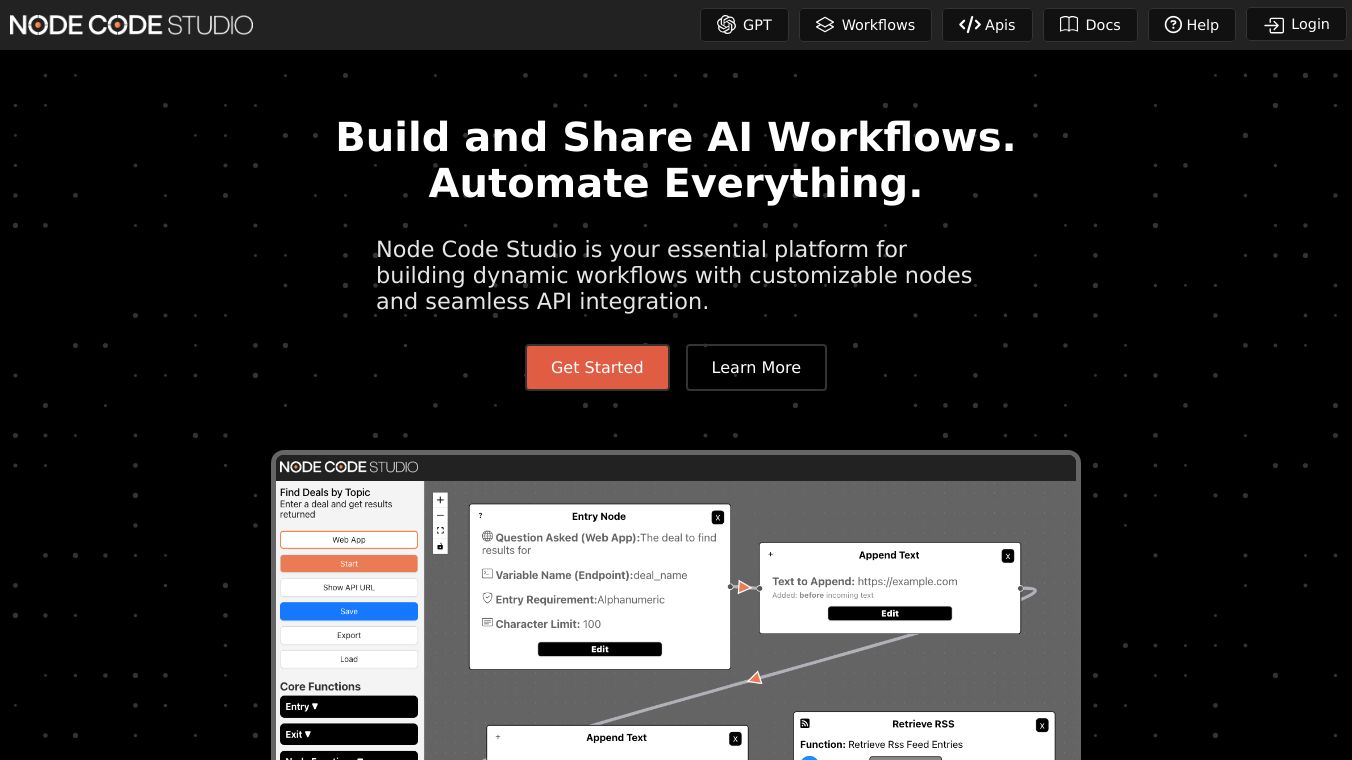Image resolution: width=1352 pixels, height=760 pixels.
Task: Click the 'Entry Node' title text
Action: coord(599,517)
